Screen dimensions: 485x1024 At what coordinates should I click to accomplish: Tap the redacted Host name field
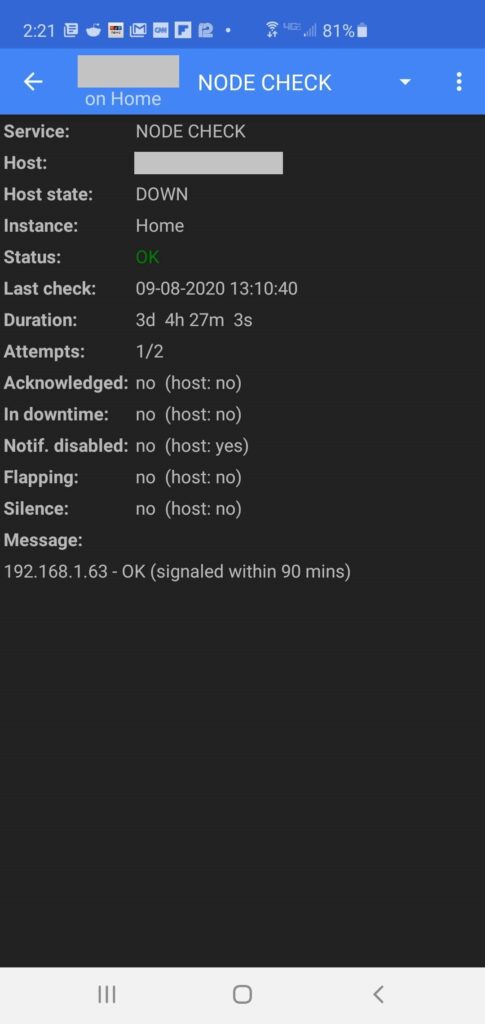(209, 163)
